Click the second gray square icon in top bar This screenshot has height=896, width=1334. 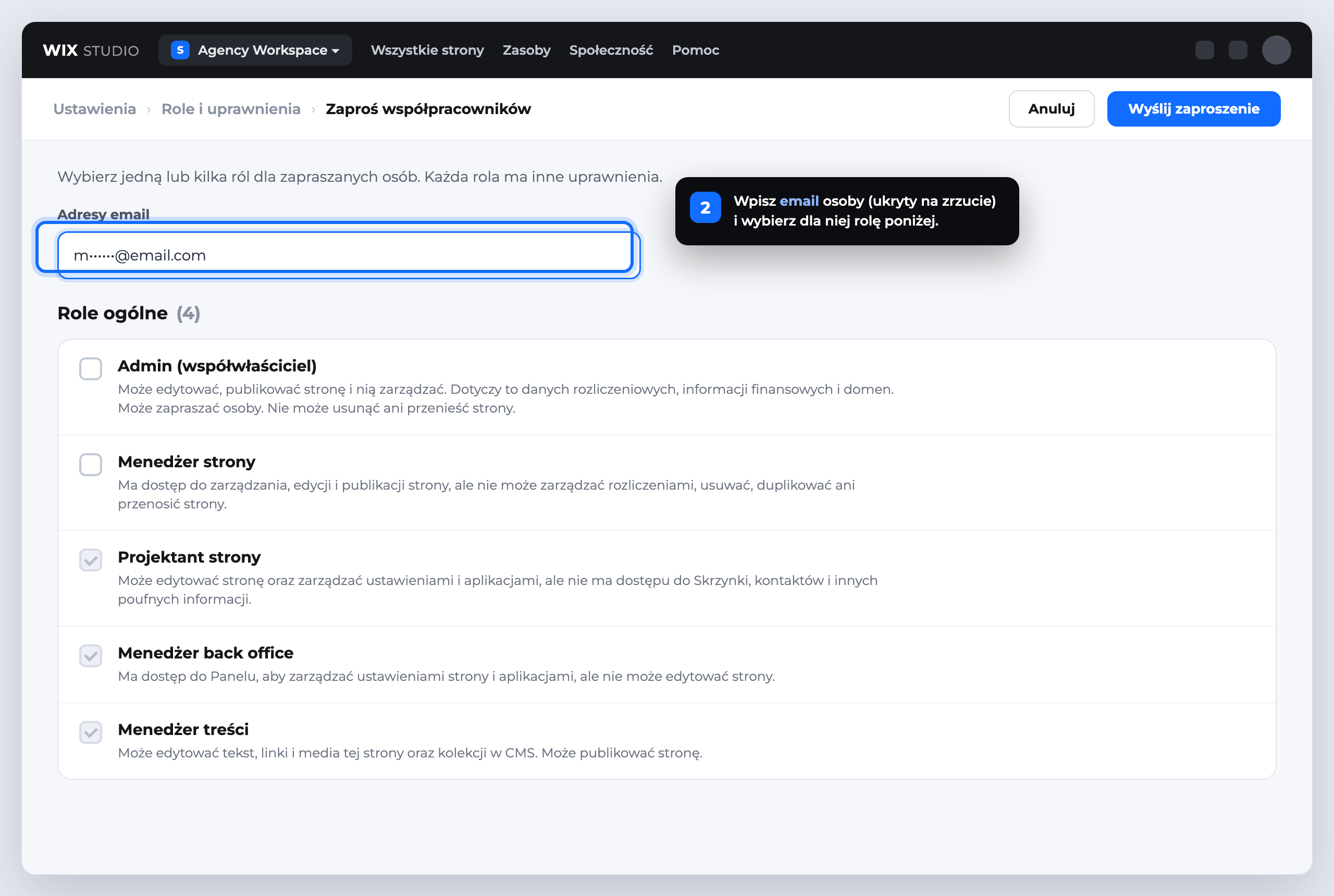tap(1238, 51)
